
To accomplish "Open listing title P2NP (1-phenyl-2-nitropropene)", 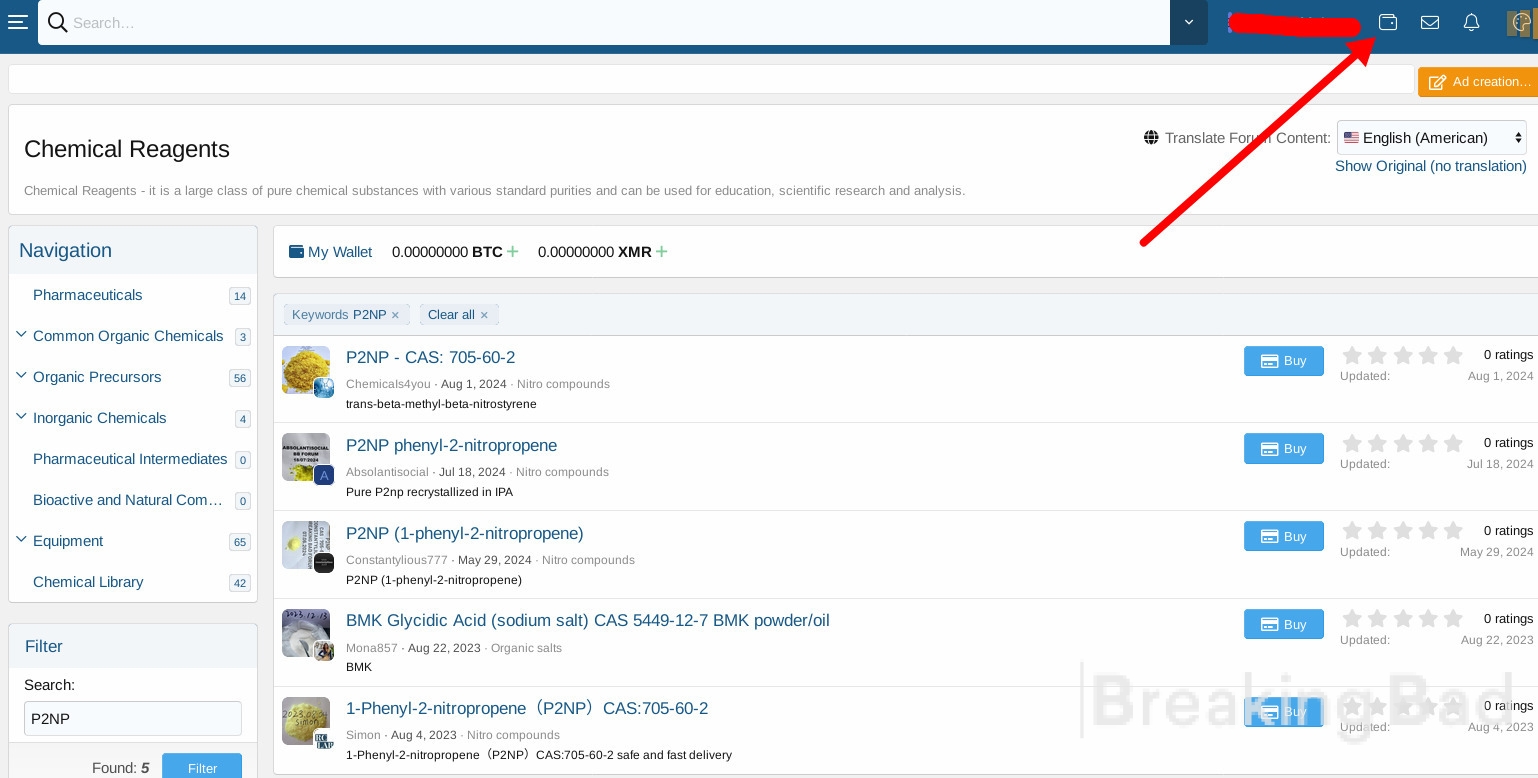I will [464, 534].
